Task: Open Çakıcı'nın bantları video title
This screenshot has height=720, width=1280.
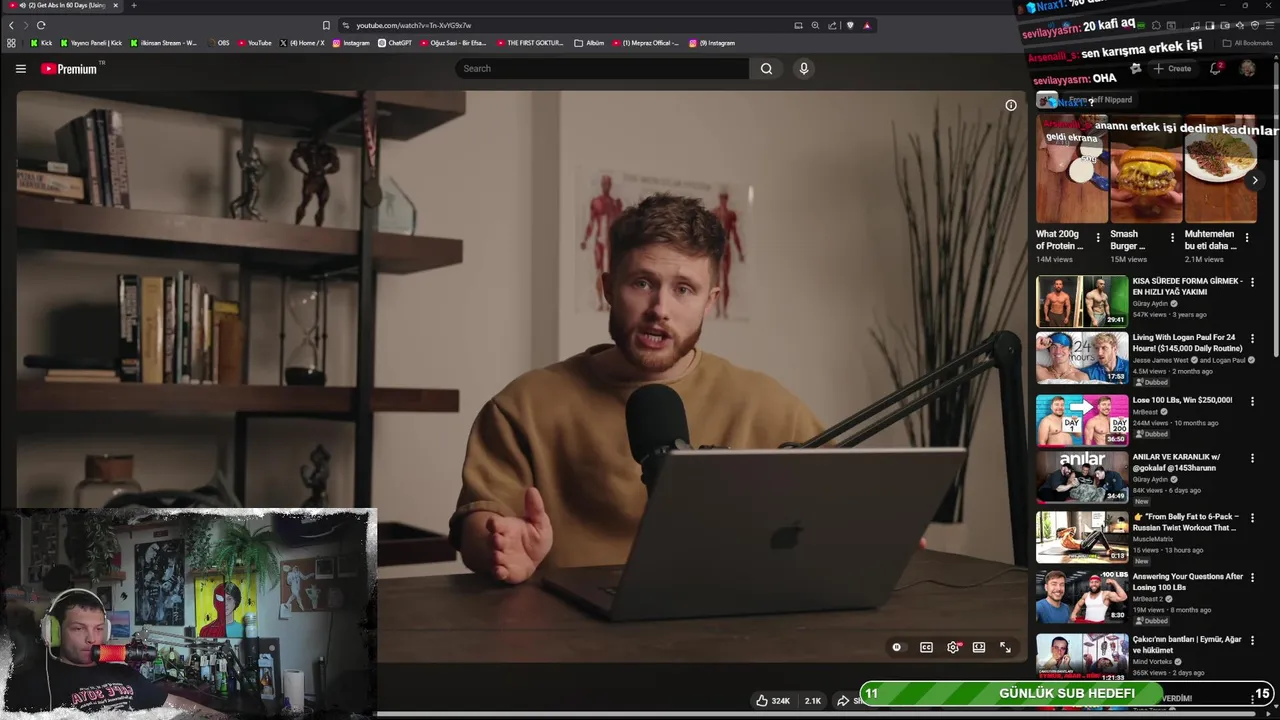Action: tap(1187, 644)
